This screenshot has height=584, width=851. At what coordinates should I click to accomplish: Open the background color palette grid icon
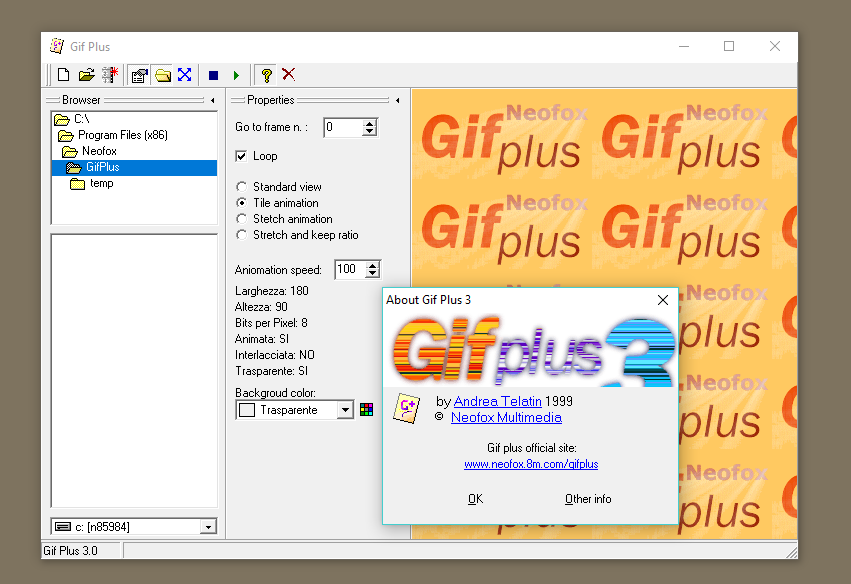click(366, 410)
